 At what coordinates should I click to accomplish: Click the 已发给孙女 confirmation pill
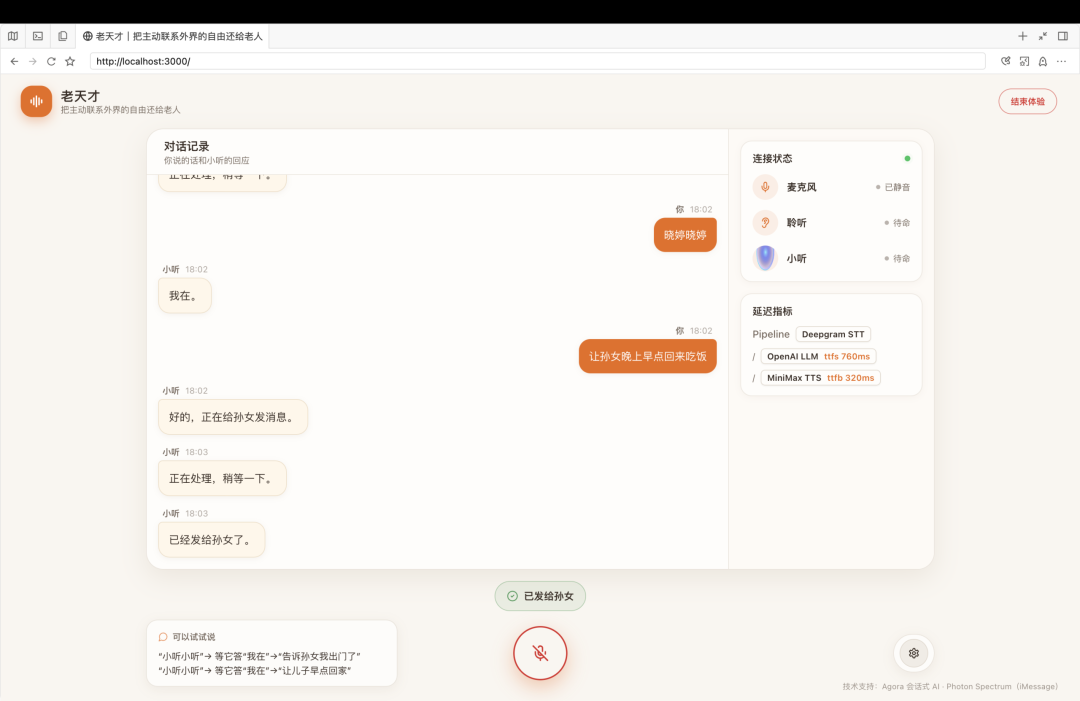tap(540, 596)
